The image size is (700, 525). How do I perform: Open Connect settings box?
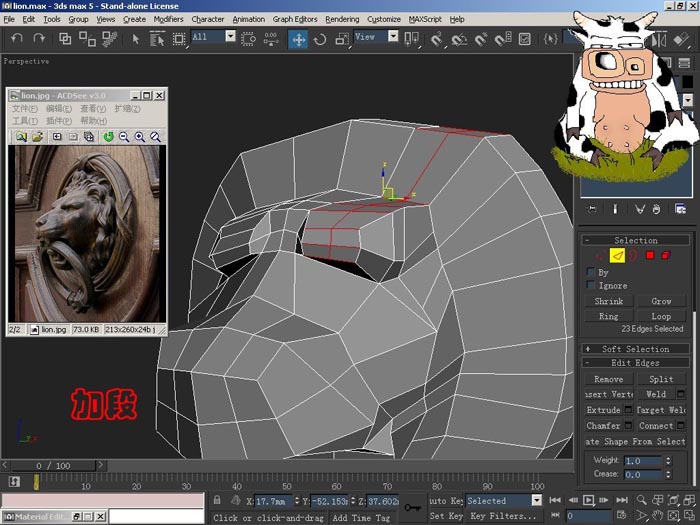coord(681,425)
